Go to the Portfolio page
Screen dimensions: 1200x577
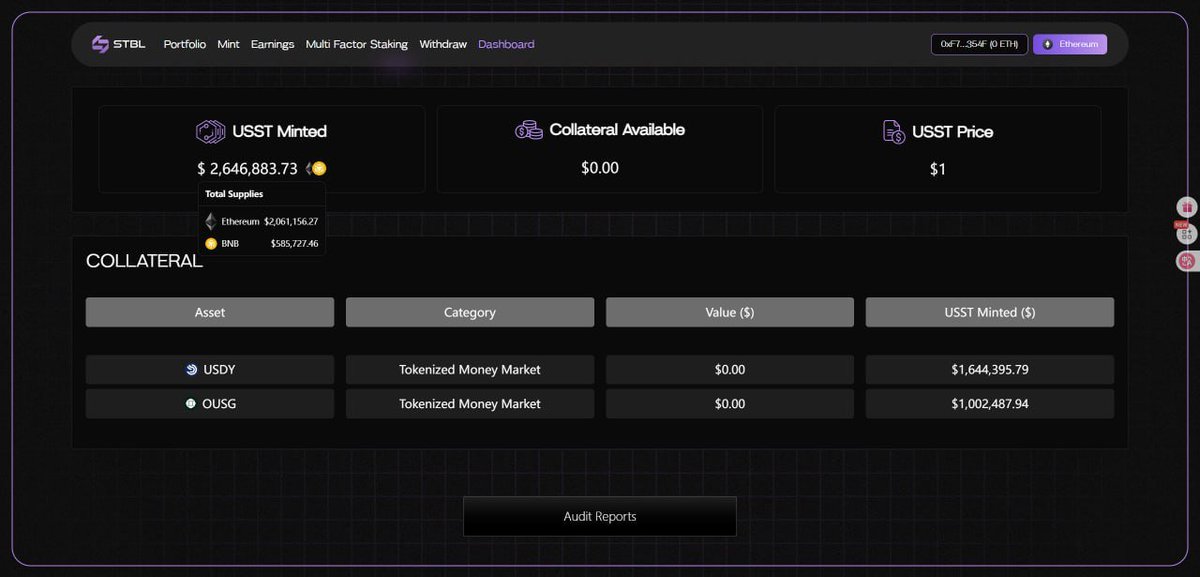coord(185,44)
